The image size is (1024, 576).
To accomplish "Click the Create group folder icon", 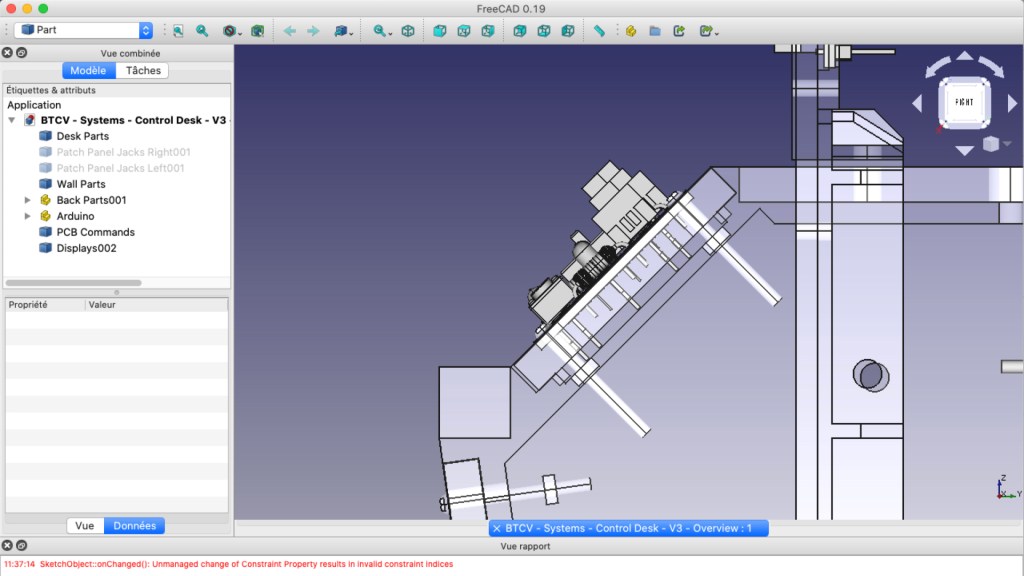I will point(655,31).
